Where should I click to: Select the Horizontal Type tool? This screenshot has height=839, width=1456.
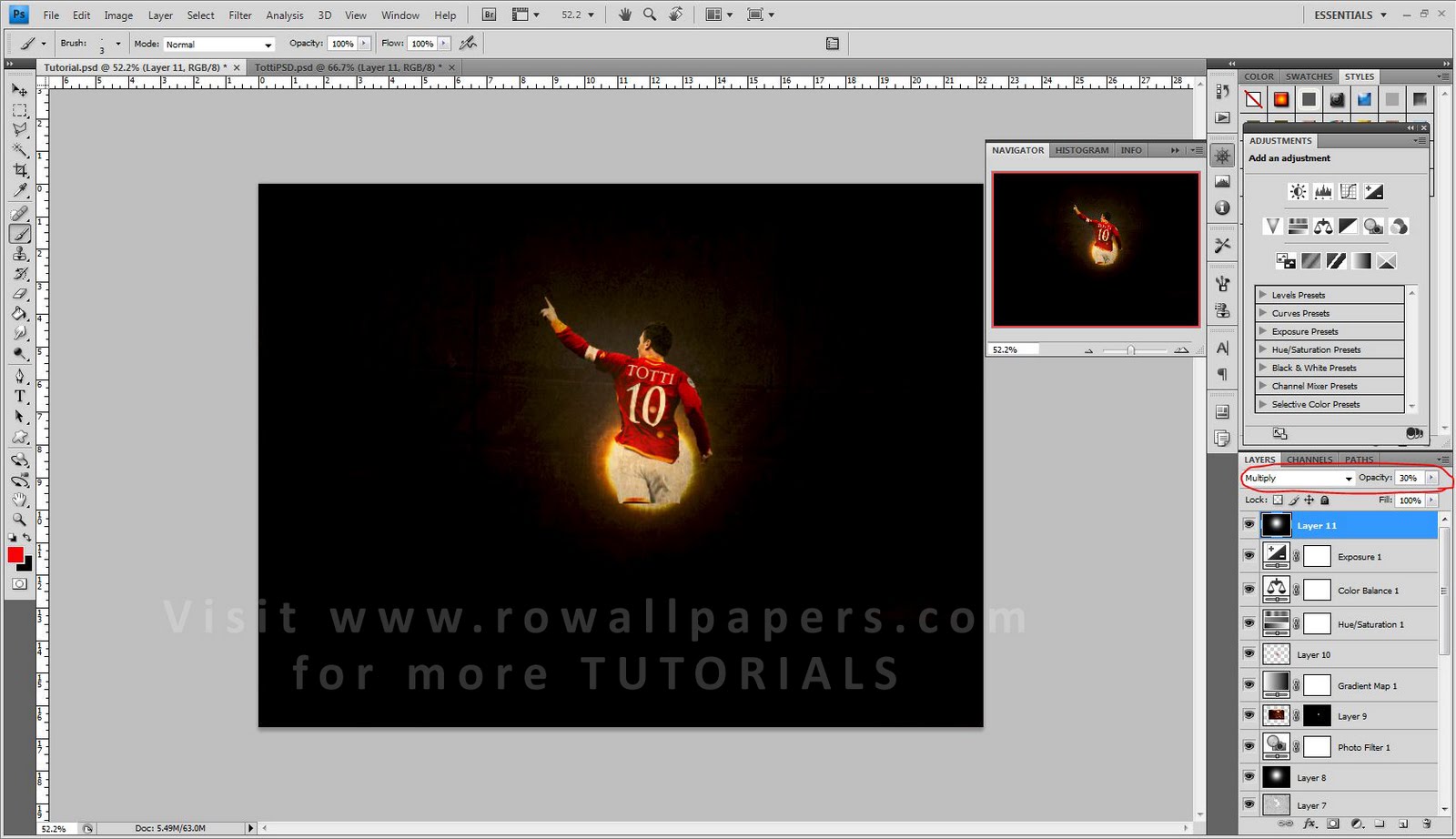[19, 396]
